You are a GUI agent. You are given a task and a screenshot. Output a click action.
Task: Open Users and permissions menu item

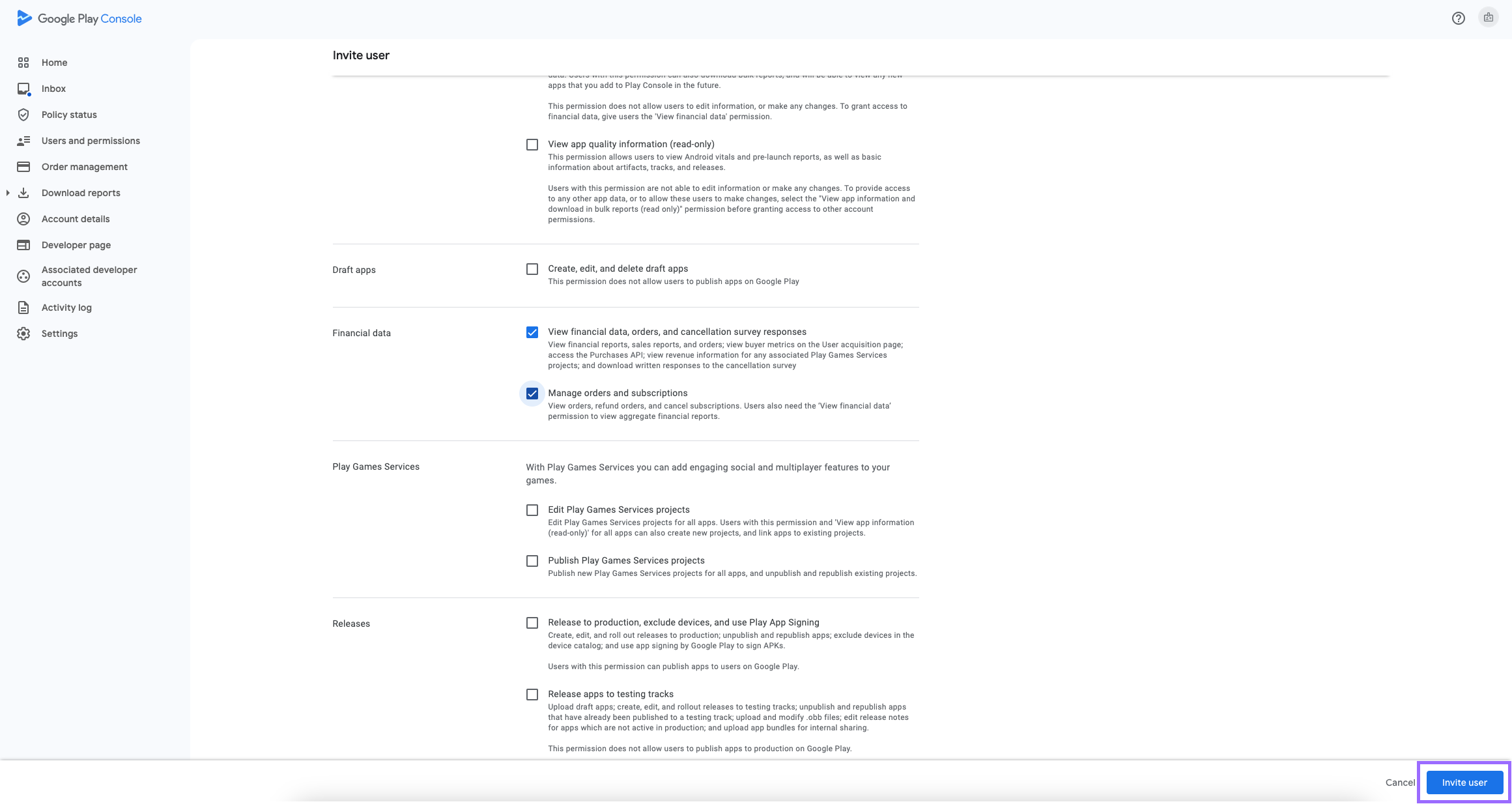tap(91, 141)
